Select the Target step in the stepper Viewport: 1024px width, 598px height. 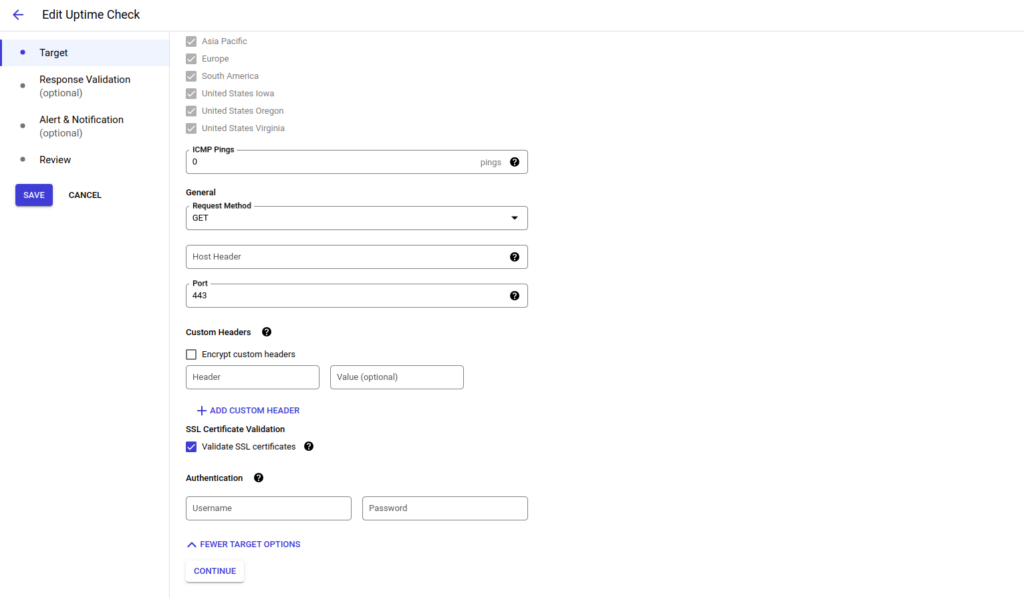53,52
